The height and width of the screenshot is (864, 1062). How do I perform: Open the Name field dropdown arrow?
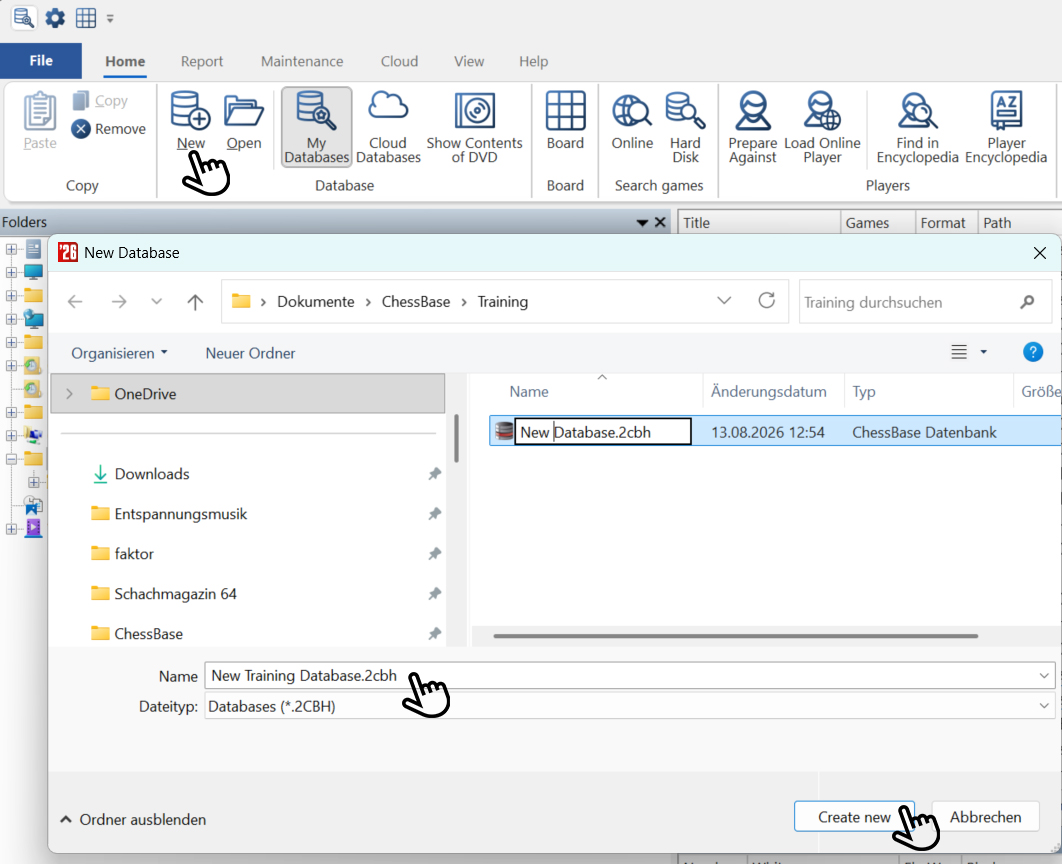[x=1043, y=676]
